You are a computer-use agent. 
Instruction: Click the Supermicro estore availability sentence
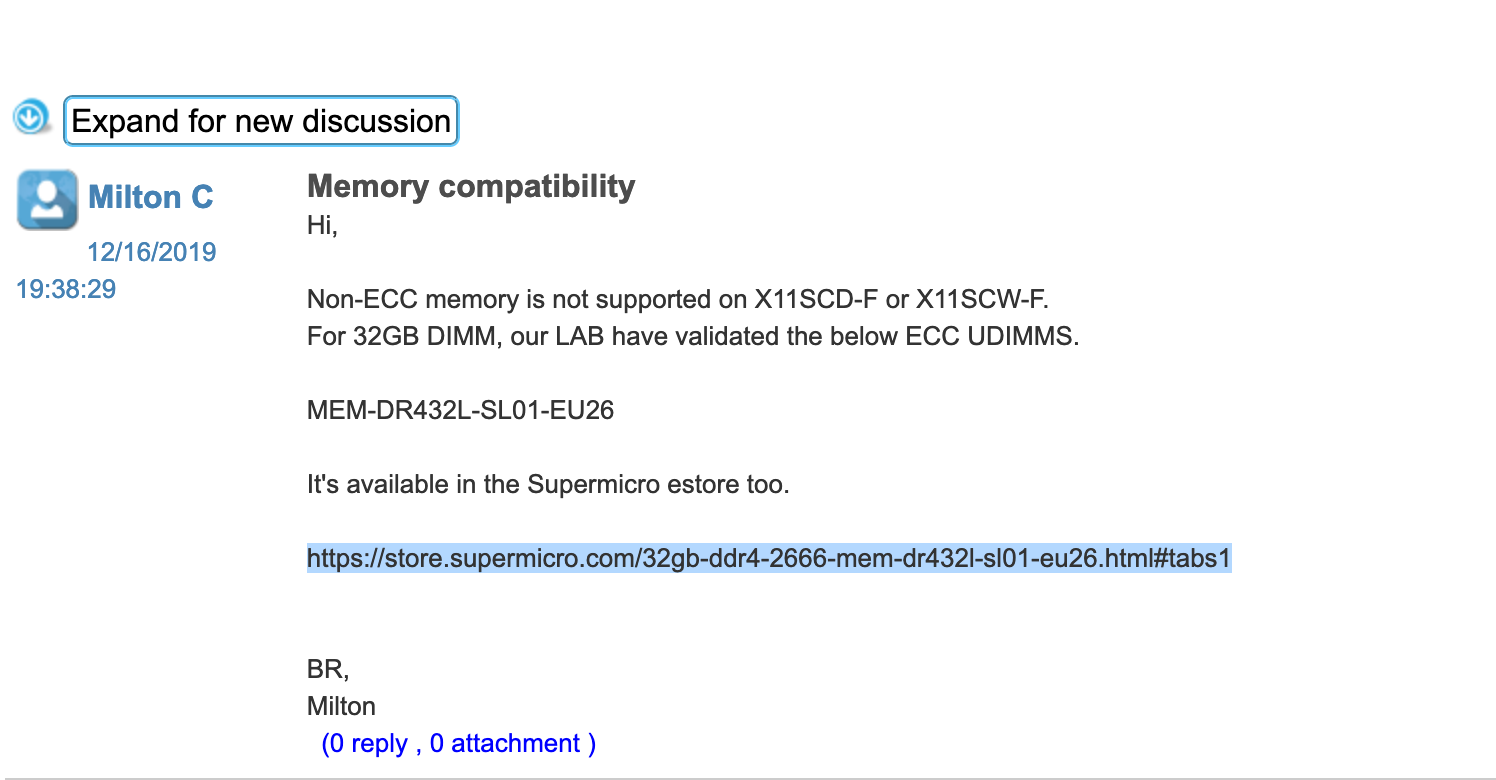(x=548, y=485)
